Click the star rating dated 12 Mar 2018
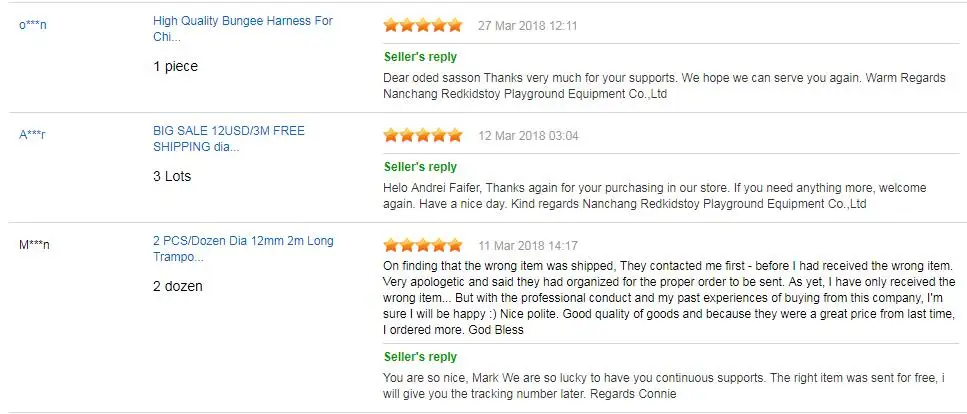 [x=423, y=135]
